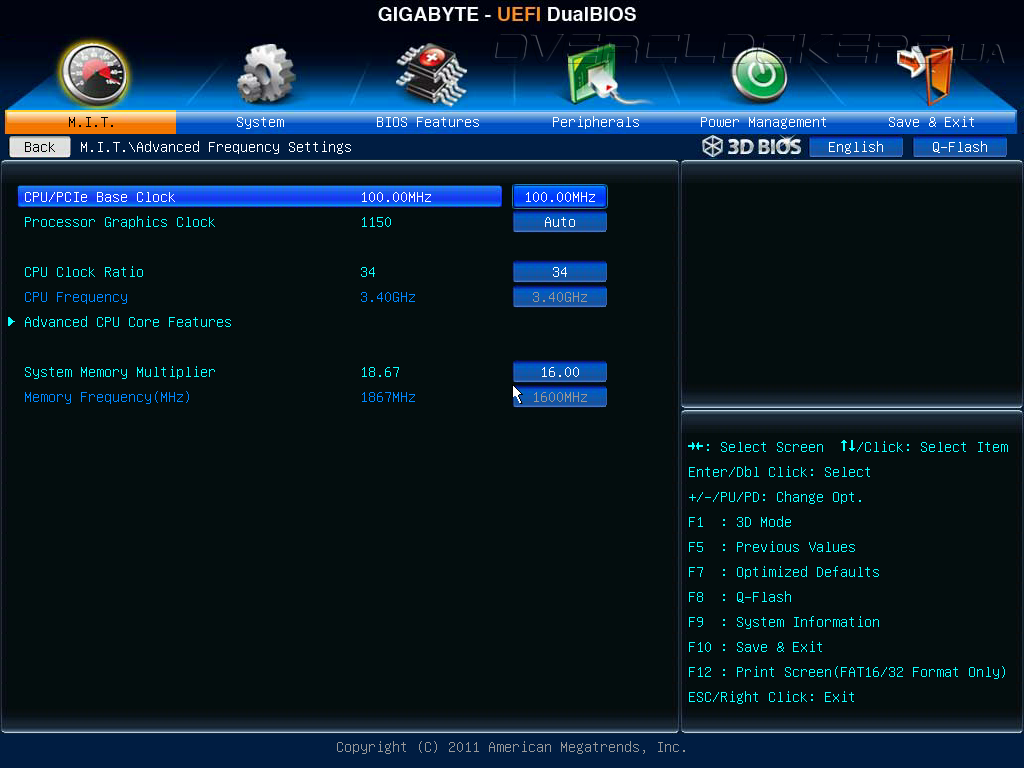This screenshot has height=768, width=1024.
Task: Click the 1150 graphics clock value
Action: 376,222
